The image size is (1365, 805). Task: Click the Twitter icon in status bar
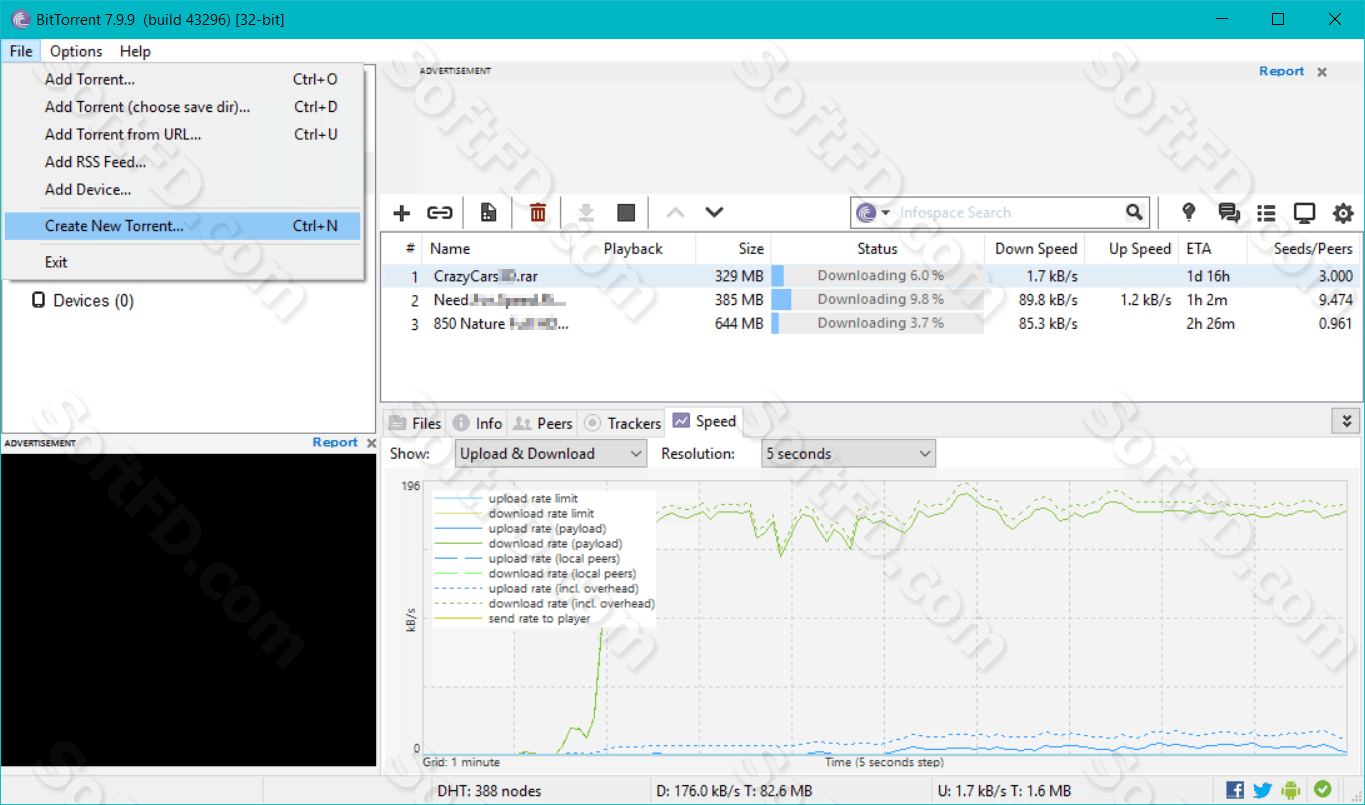[1263, 790]
